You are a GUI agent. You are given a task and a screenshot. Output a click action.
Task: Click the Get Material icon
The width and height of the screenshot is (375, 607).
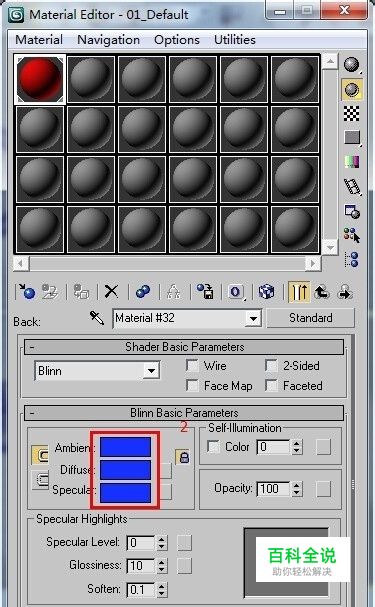pyautogui.click(x=26, y=291)
